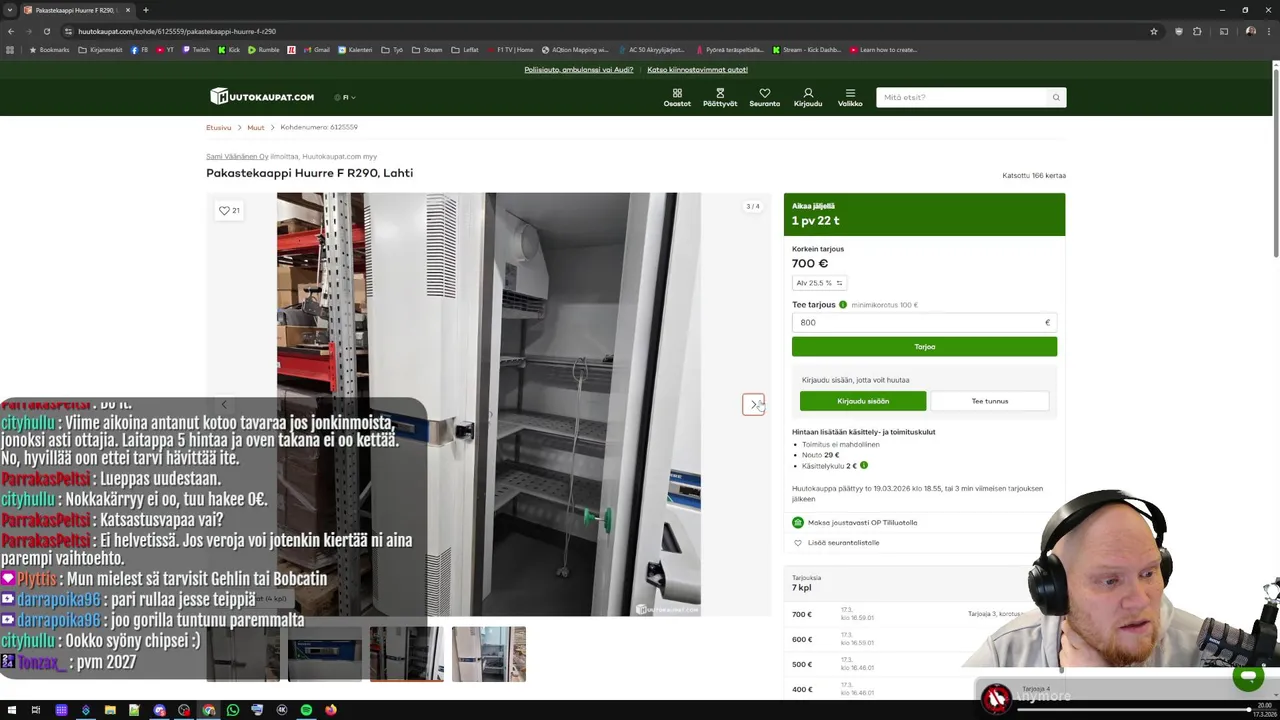Open the Kick bookmark
Image resolution: width=1280 pixels, height=720 pixels.
(230, 50)
